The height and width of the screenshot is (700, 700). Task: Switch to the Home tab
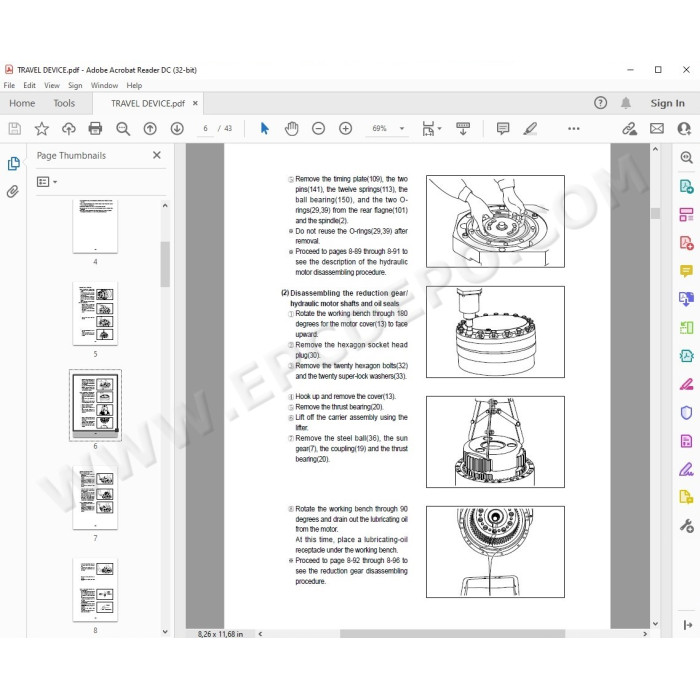click(22, 103)
